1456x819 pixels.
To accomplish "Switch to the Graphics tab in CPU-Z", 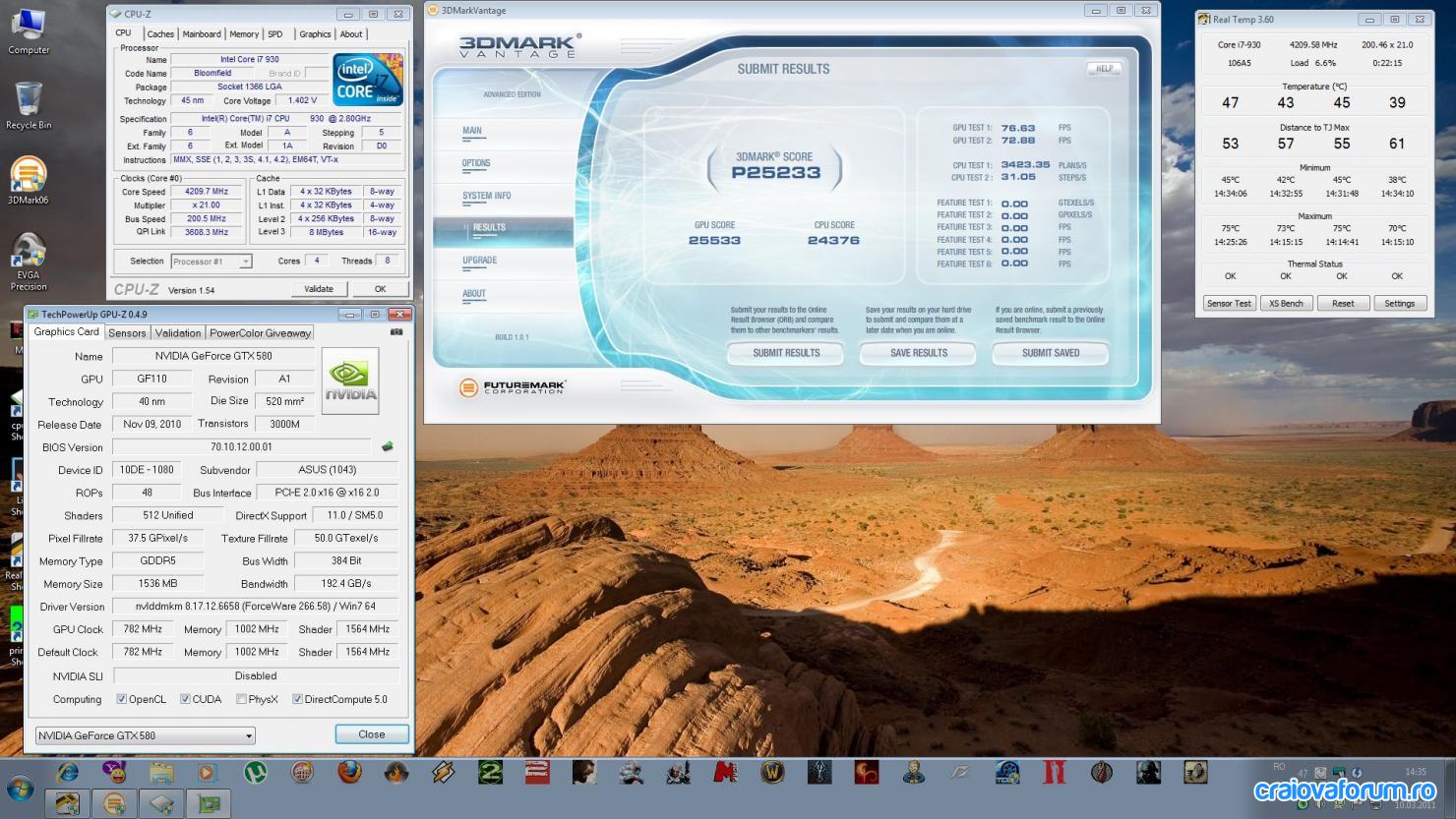I will pos(315,34).
